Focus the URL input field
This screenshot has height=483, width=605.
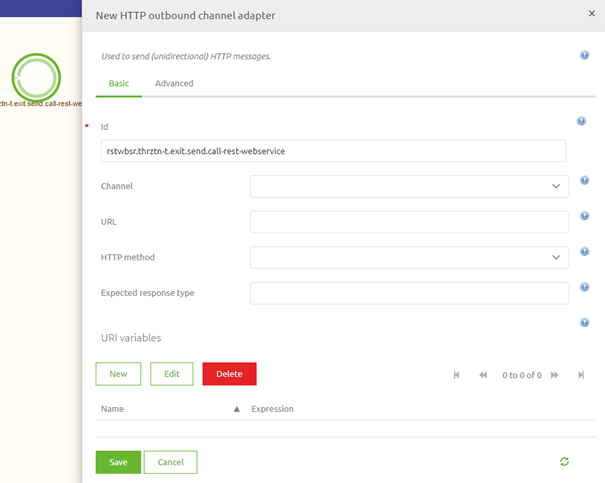[409, 222]
